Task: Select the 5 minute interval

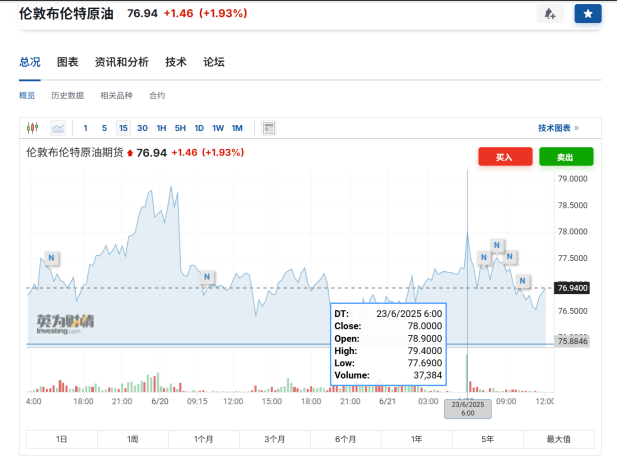Action: [104, 128]
